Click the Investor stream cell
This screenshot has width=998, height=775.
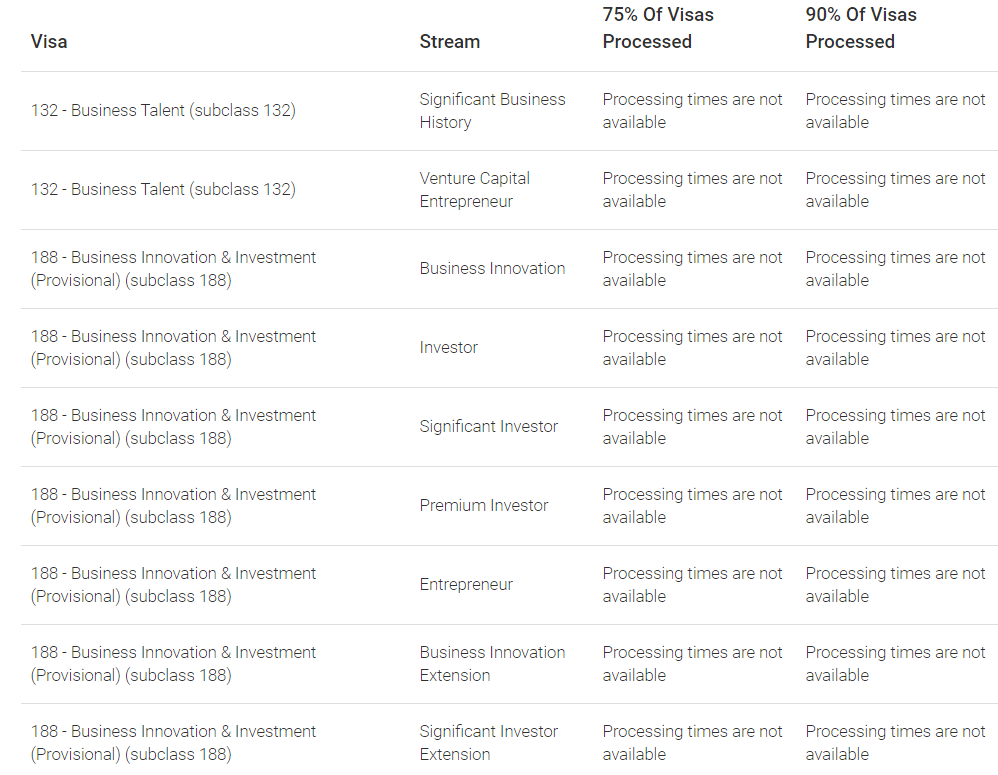click(x=448, y=347)
